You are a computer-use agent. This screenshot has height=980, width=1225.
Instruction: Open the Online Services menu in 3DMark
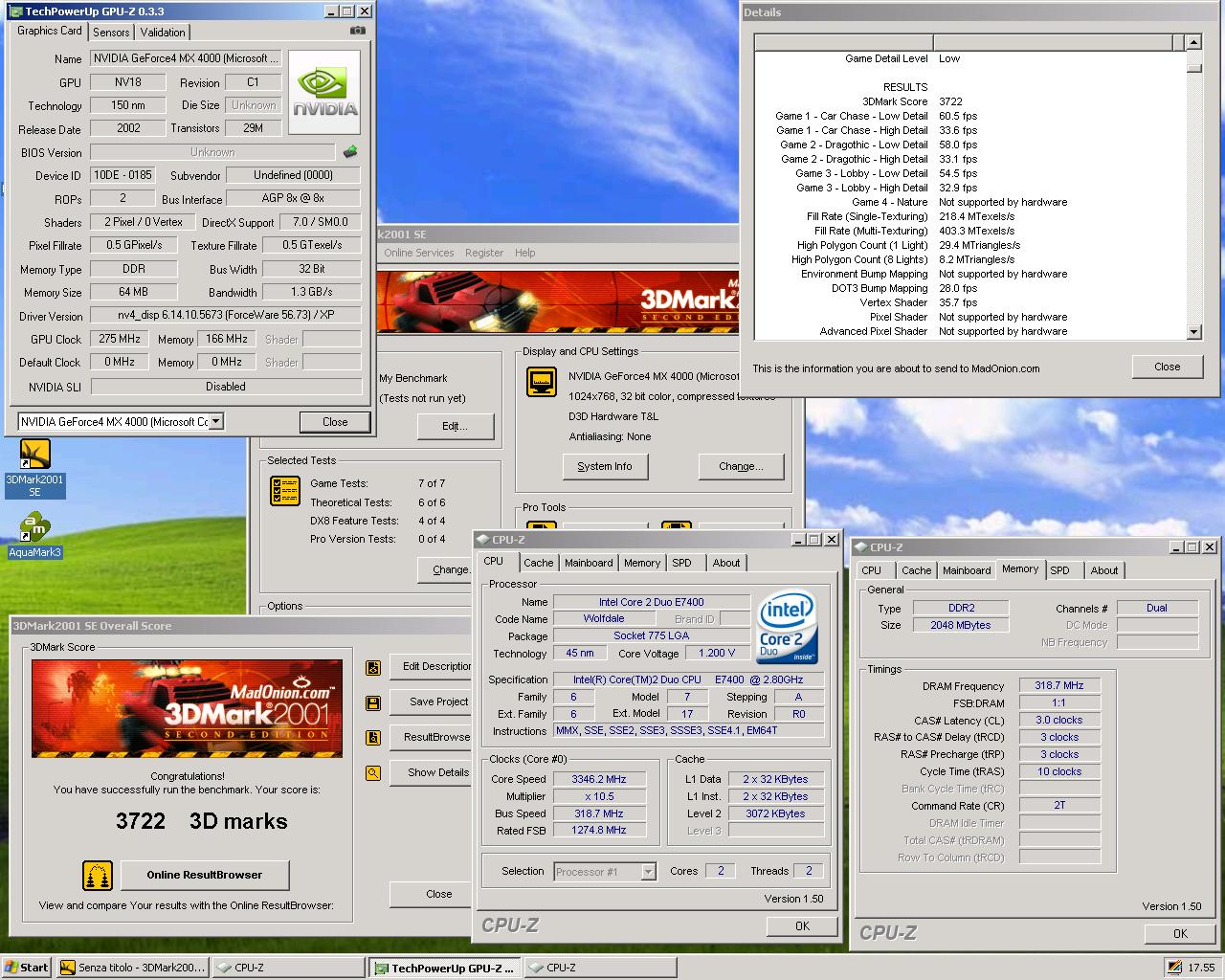pyautogui.click(x=419, y=253)
